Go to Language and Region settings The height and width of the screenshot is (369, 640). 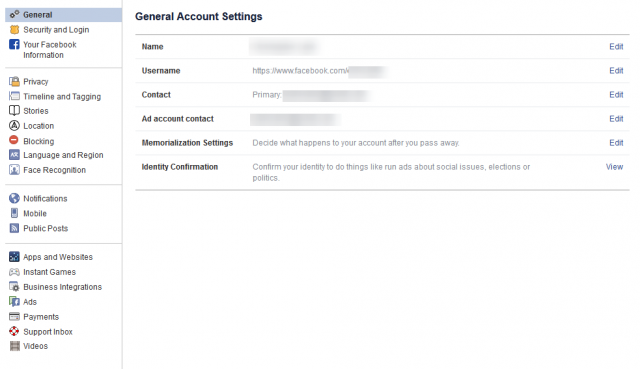pyautogui.click(x=63, y=155)
